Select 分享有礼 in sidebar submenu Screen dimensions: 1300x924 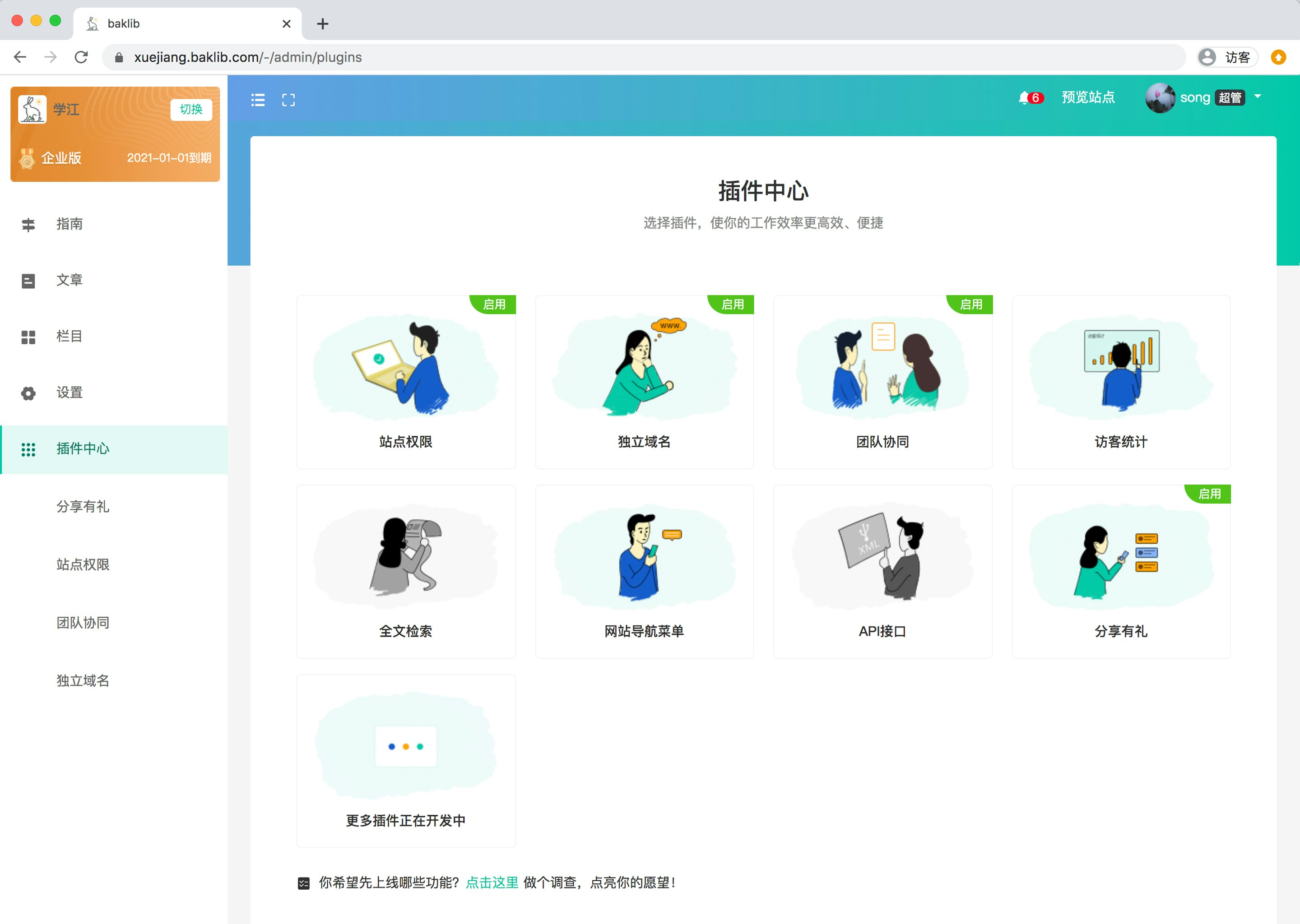(x=83, y=506)
